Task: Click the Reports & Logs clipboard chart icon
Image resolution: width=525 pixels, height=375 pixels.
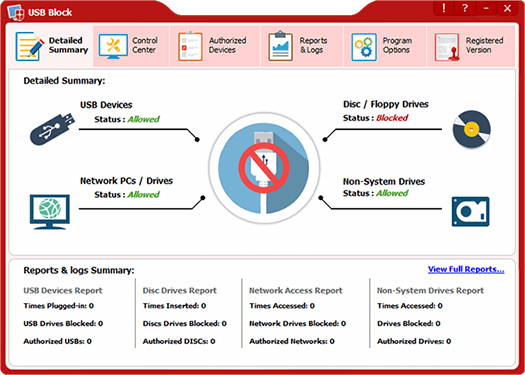Action: (x=281, y=46)
